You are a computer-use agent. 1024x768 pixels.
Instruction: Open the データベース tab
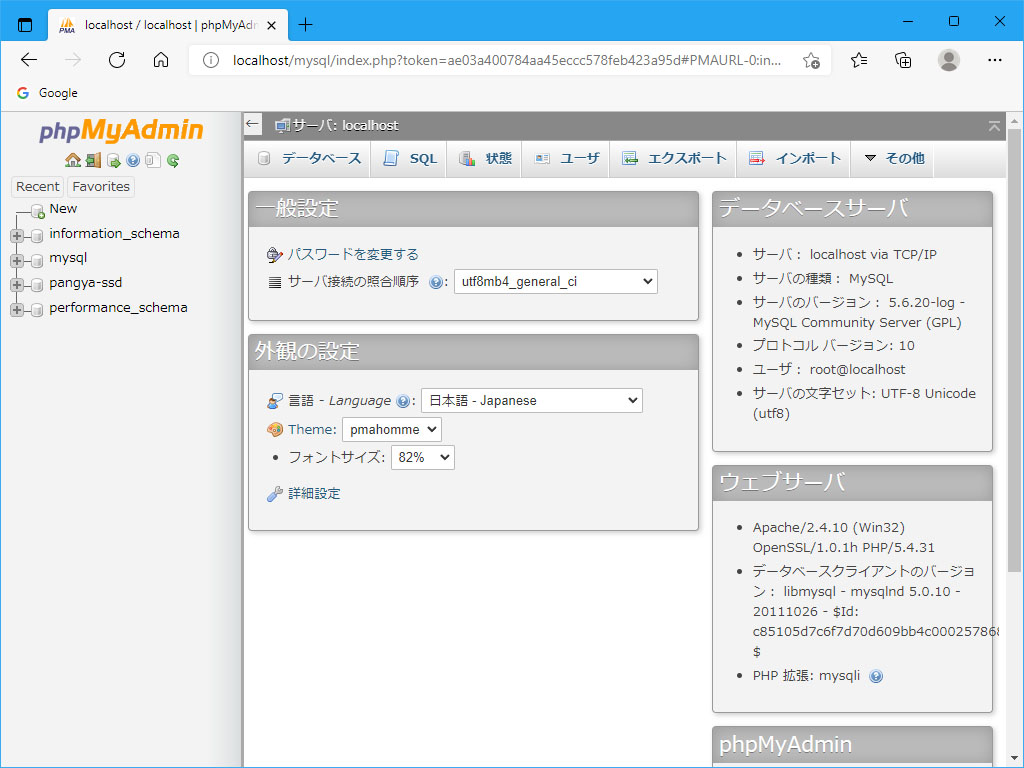coord(308,158)
